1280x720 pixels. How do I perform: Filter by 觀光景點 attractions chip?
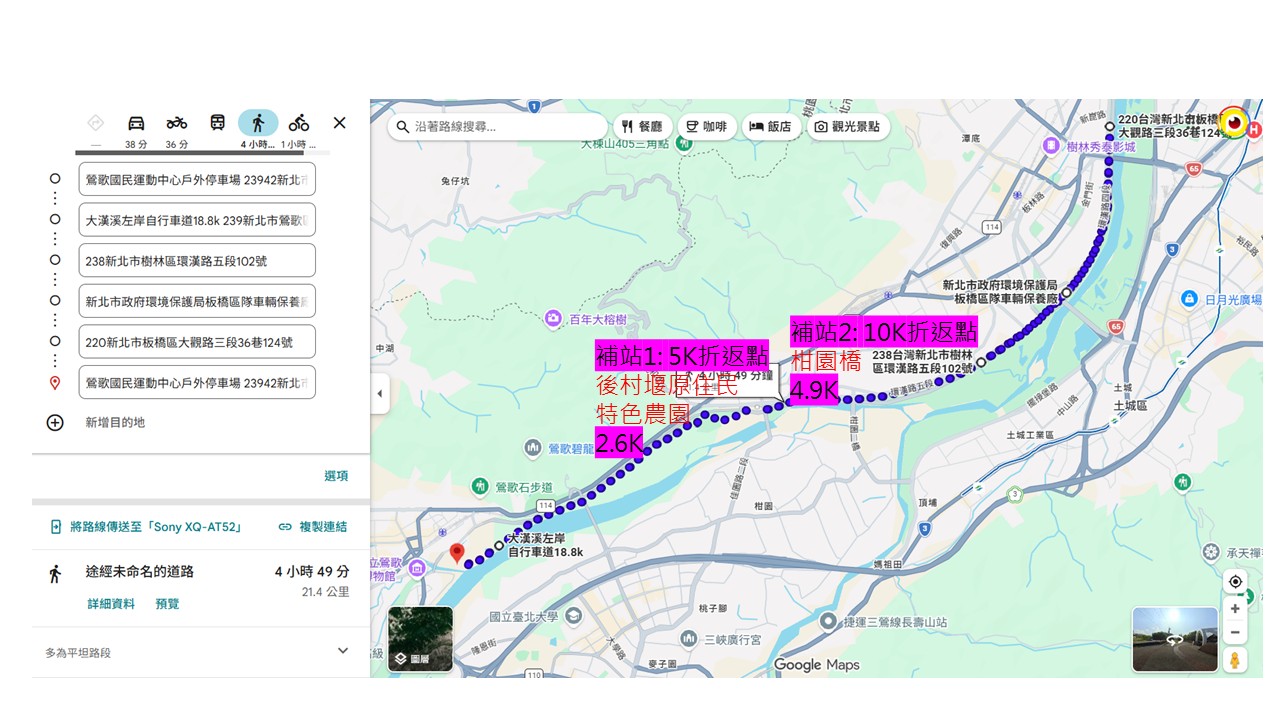click(x=847, y=127)
